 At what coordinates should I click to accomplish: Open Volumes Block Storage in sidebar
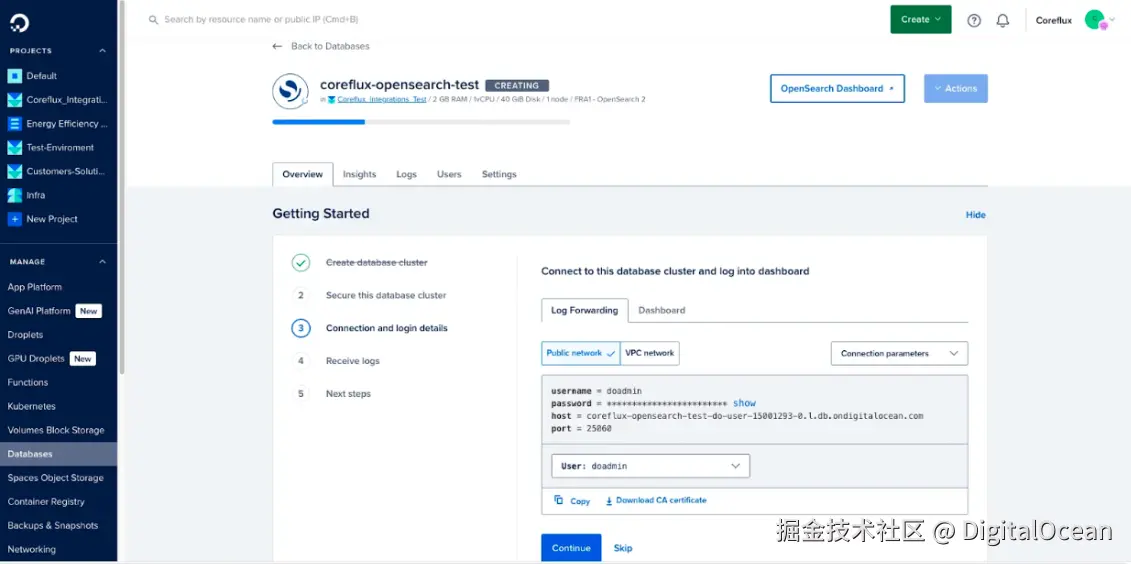[58, 430]
